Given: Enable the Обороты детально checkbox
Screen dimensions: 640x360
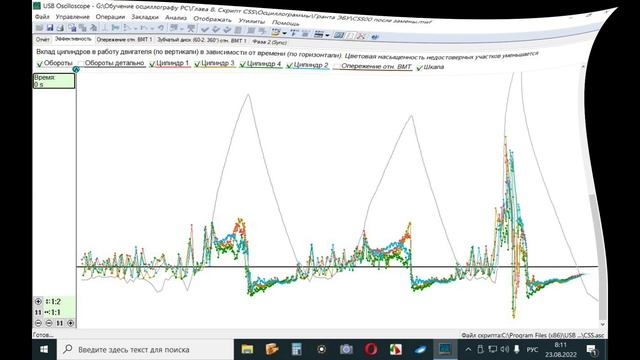Looking at the screenshot, I should pyautogui.click(x=81, y=64).
